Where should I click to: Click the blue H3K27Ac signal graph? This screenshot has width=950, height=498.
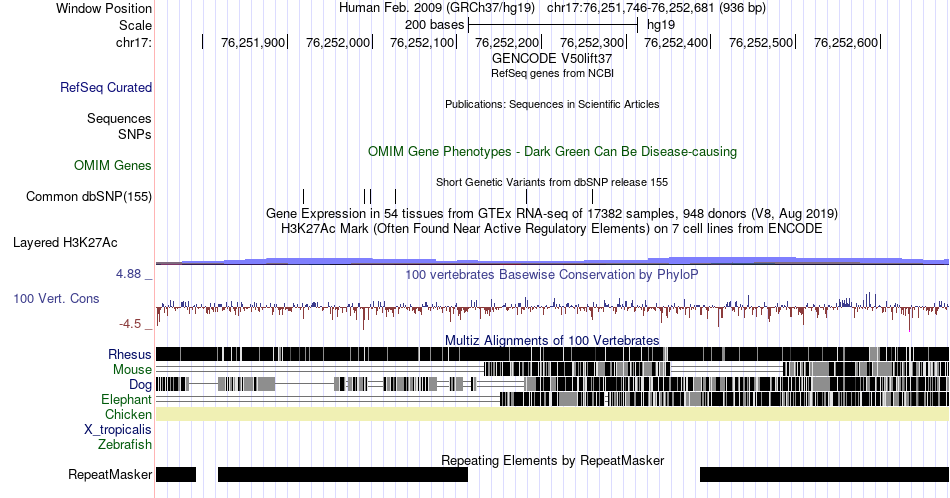tap(553, 261)
